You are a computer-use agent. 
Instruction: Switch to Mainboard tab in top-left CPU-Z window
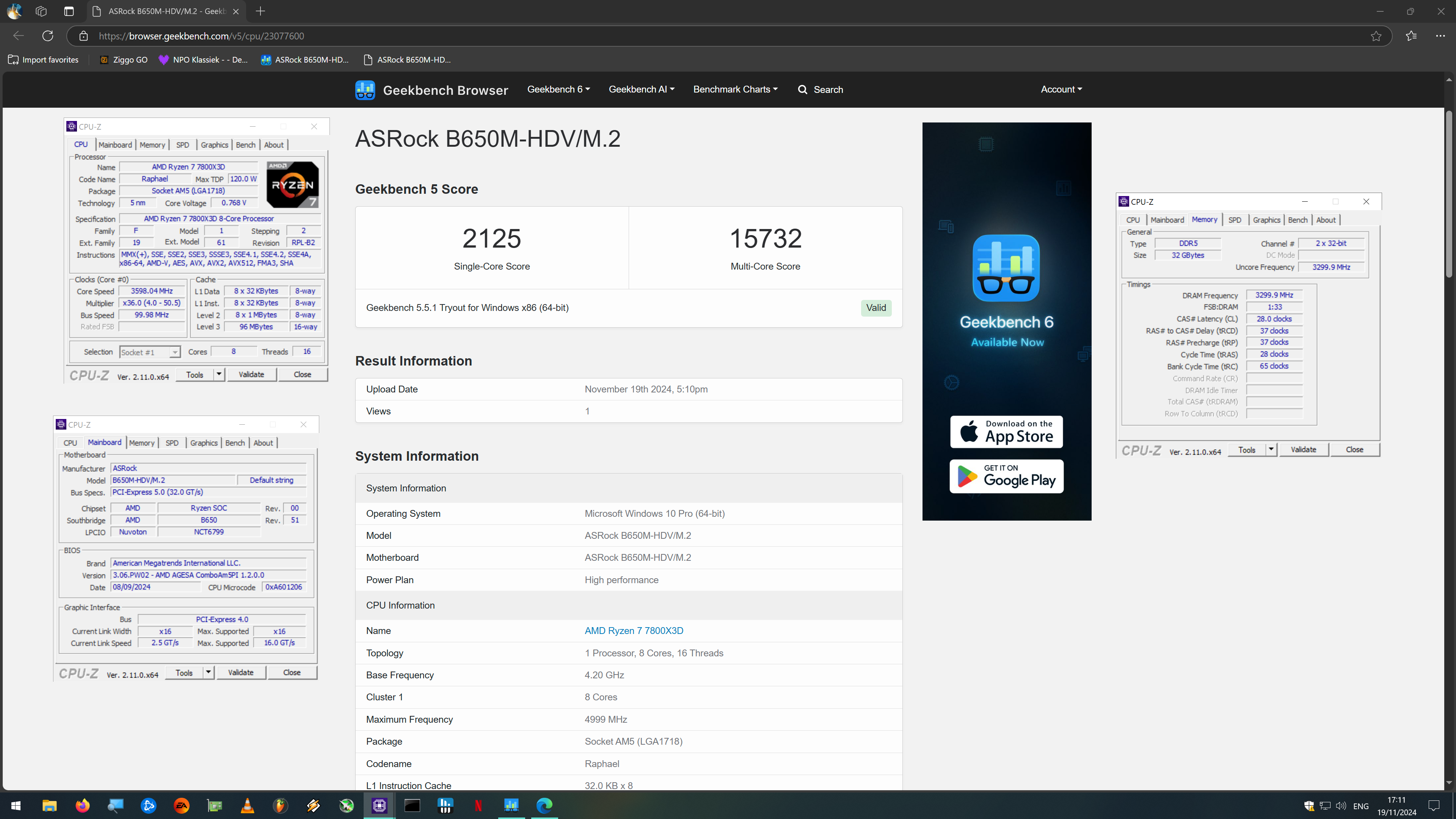coord(115,145)
